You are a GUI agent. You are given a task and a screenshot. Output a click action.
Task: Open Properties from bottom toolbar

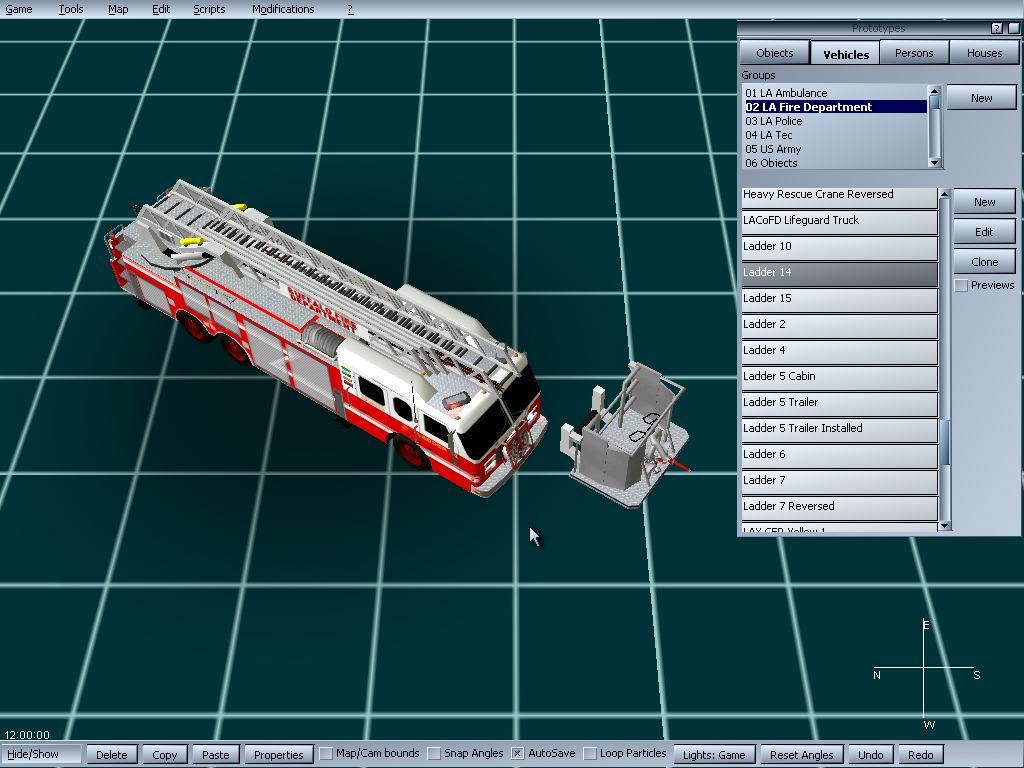[x=278, y=754]
